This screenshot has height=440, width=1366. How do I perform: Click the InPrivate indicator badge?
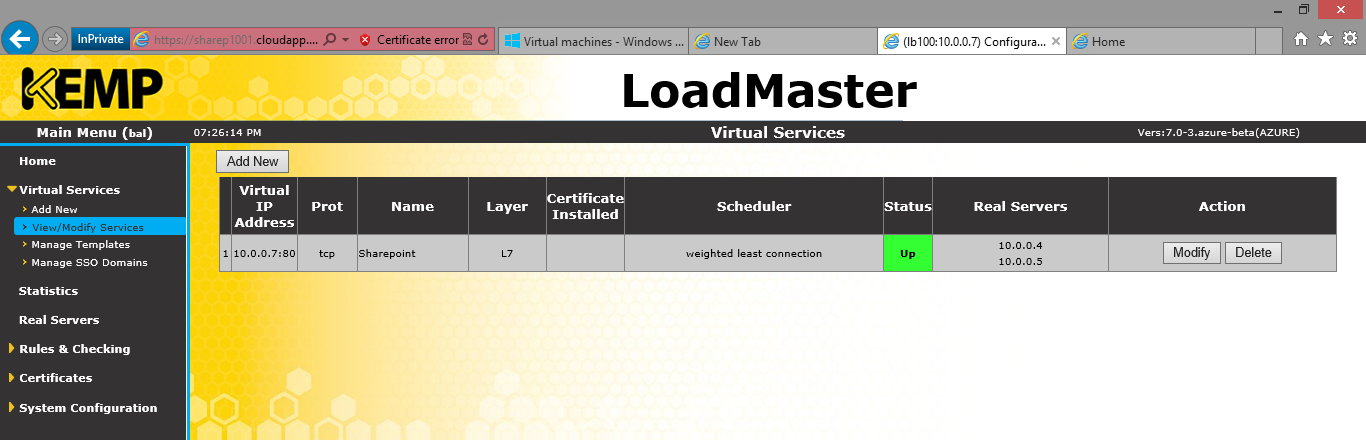click(x=100, y=40)
